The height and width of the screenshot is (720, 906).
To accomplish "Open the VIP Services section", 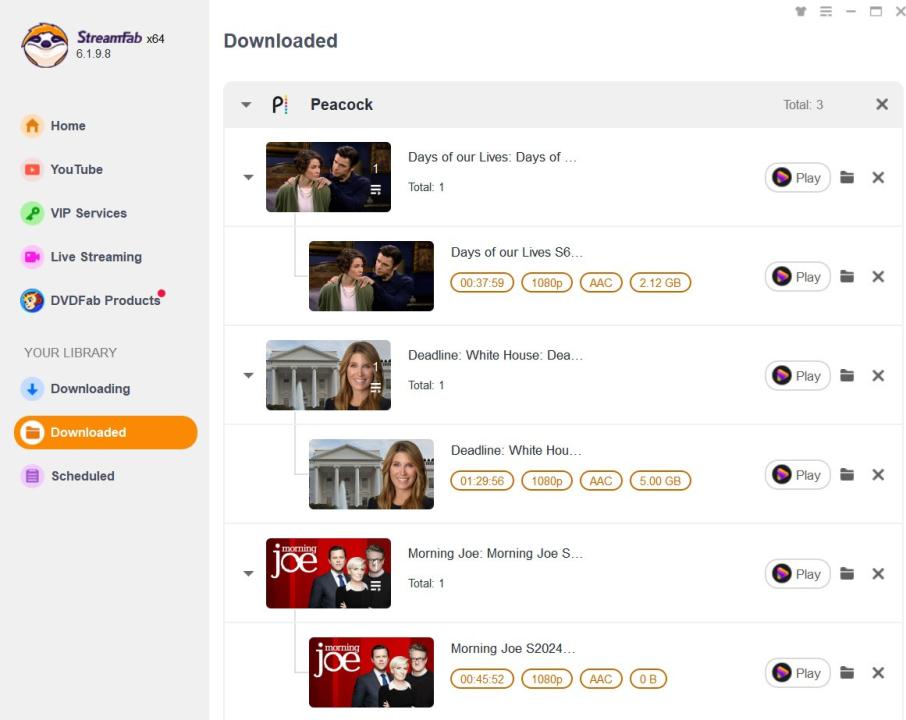I will (x=88, y=213).
